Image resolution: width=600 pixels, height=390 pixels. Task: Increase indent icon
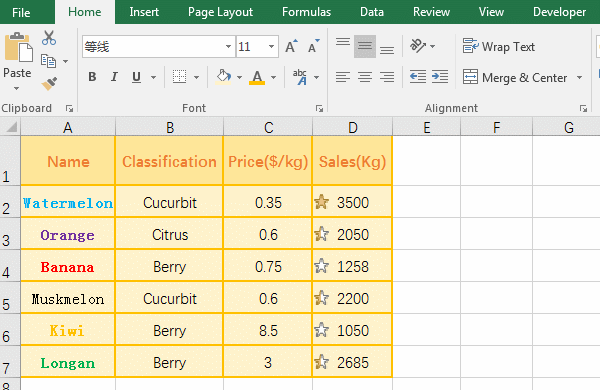click(440, 77)
